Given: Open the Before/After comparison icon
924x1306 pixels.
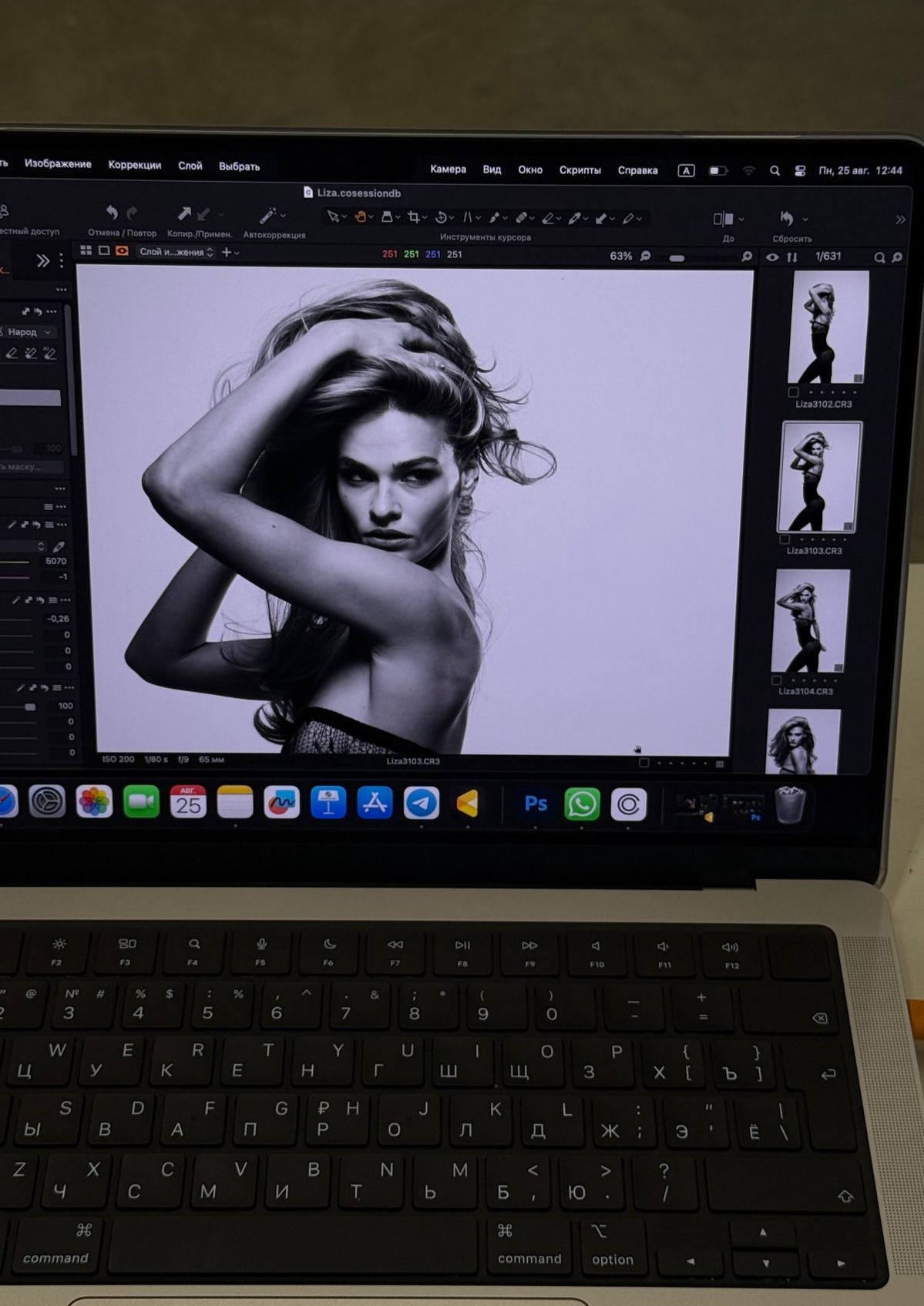Looking at the screenshot, I should pyautogui.click(x=723, y=219).
